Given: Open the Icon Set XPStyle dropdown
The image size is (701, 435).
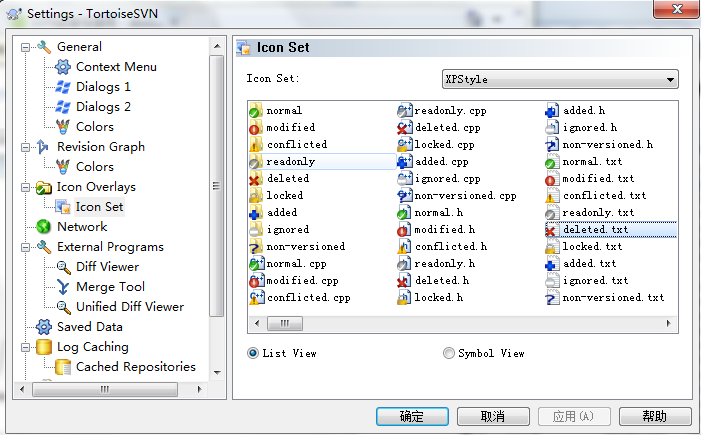Looking at the screenshot, I should click(x=560, y=79).
